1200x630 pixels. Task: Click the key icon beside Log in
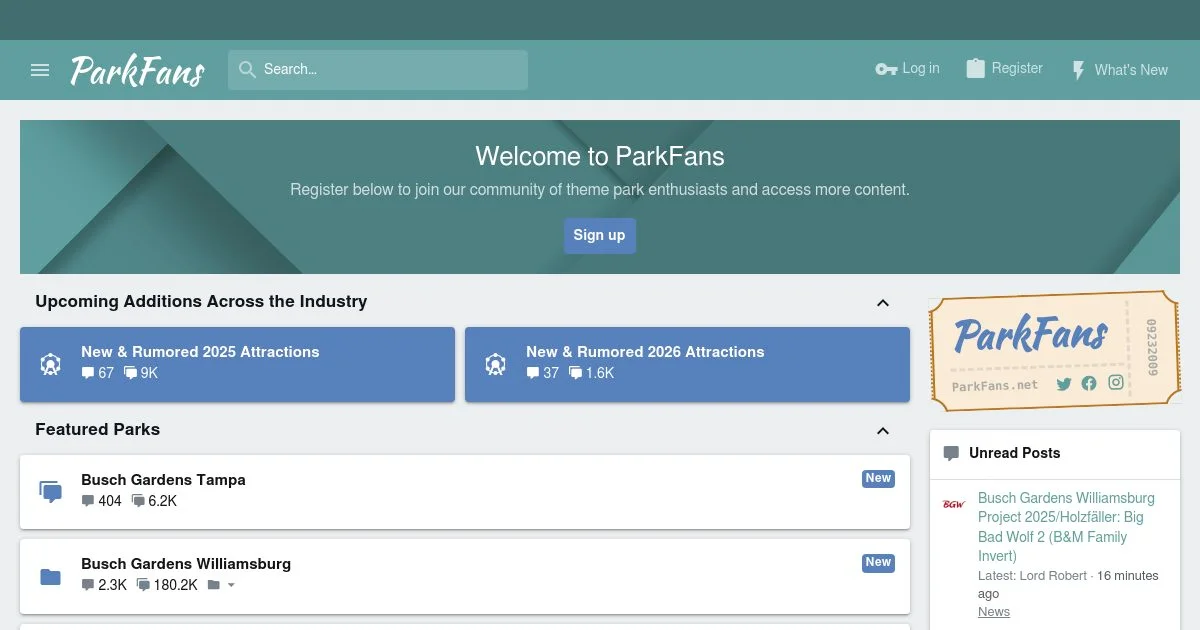886,69
